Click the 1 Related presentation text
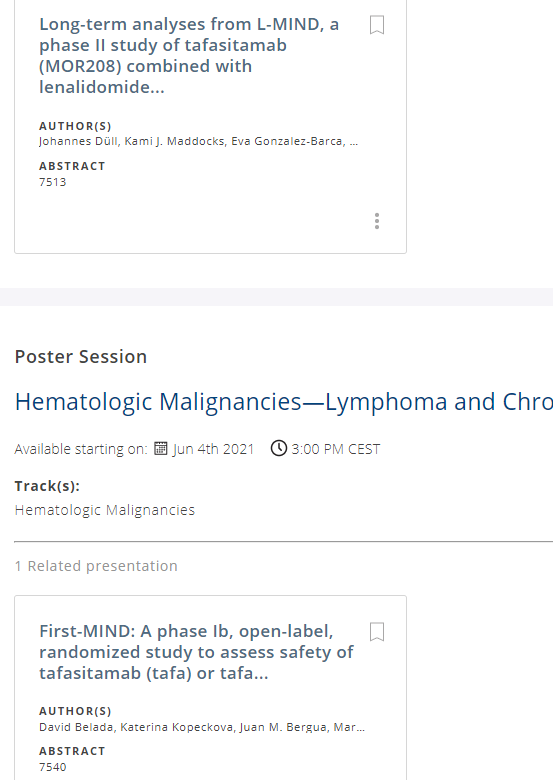 tap(96, 566)
